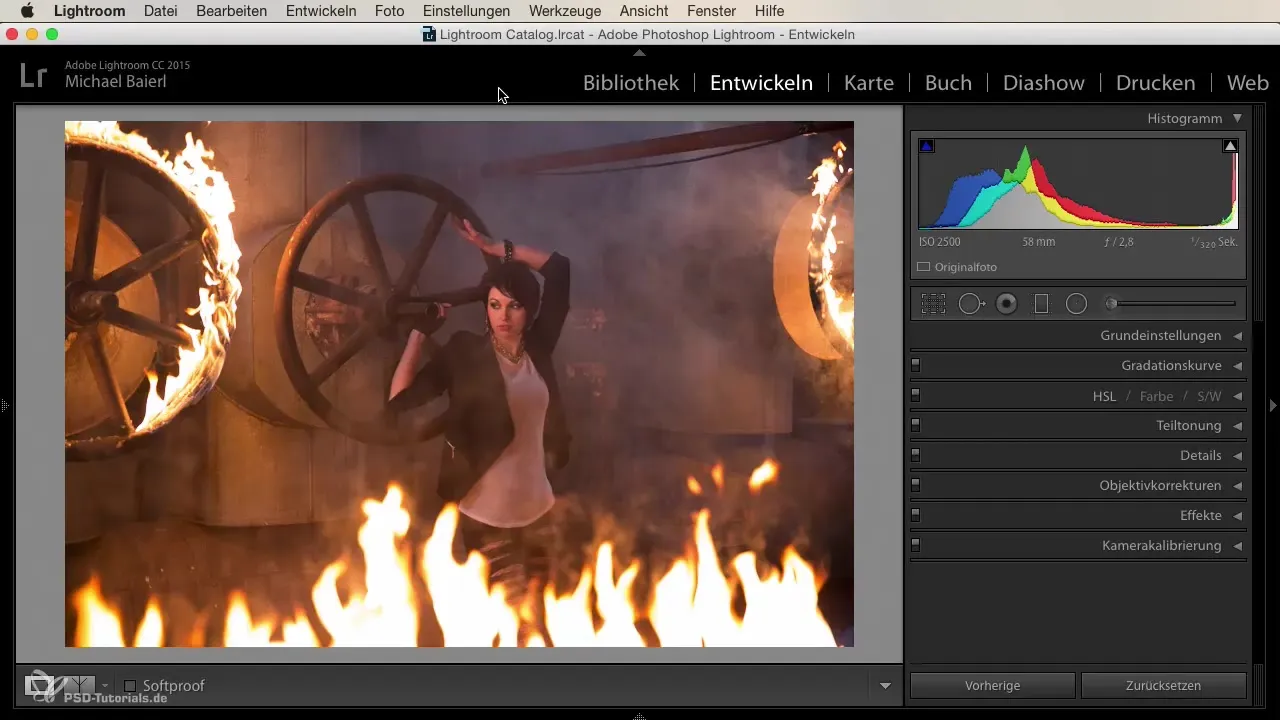Screen dimensions: 1280x720
Task: Hide the top module picker panel arrow
Action: point(640,52)
